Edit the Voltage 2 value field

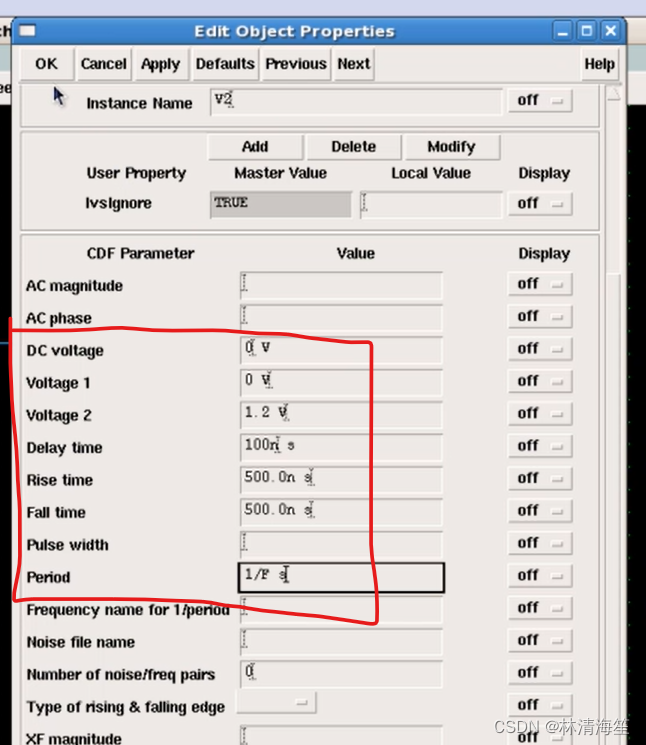click(342, 415)
